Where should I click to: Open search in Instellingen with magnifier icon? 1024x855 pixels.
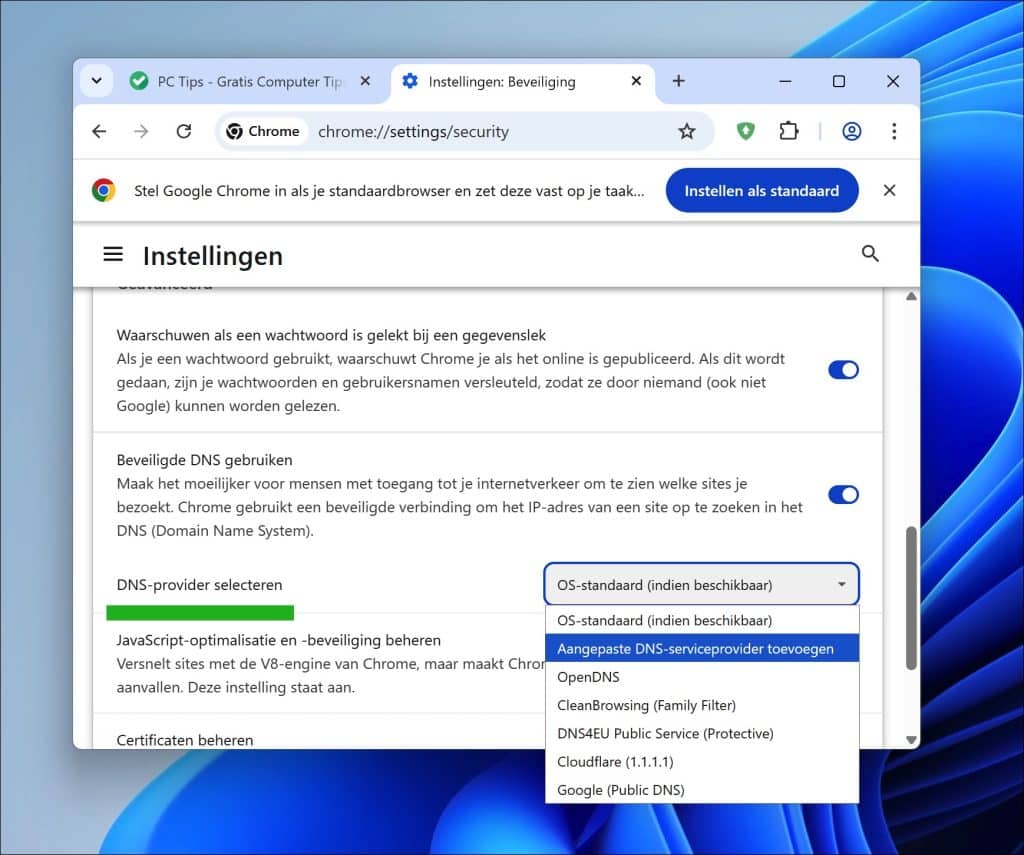(x=870, y=253)
